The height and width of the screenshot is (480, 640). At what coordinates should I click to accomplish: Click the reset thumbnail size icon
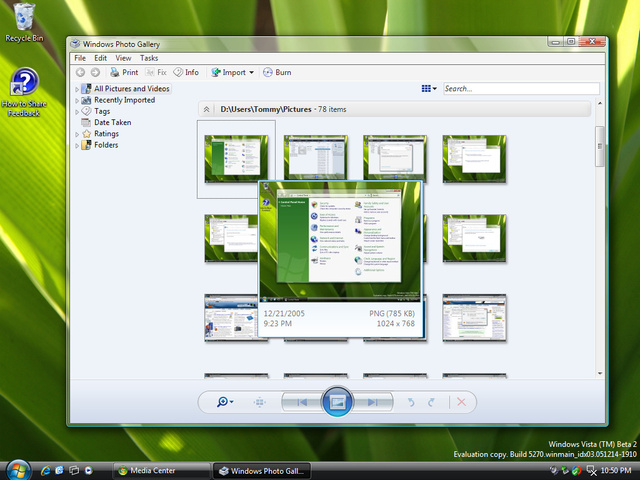259,402
